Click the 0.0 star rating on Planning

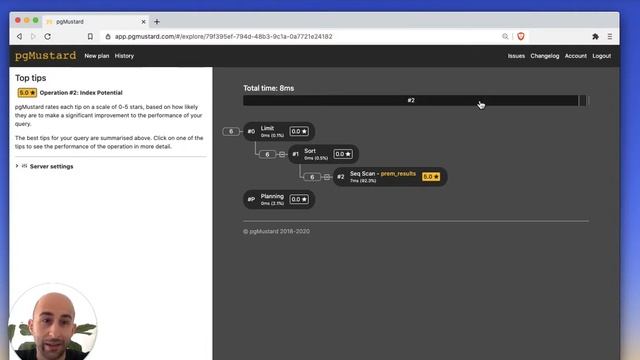click(x=299, y=199)
